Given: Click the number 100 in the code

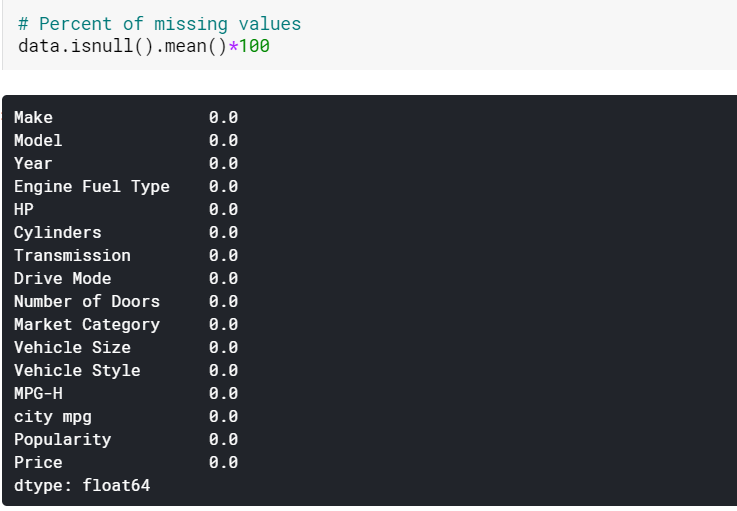Looking at the screenshot, I should [254, 46].
